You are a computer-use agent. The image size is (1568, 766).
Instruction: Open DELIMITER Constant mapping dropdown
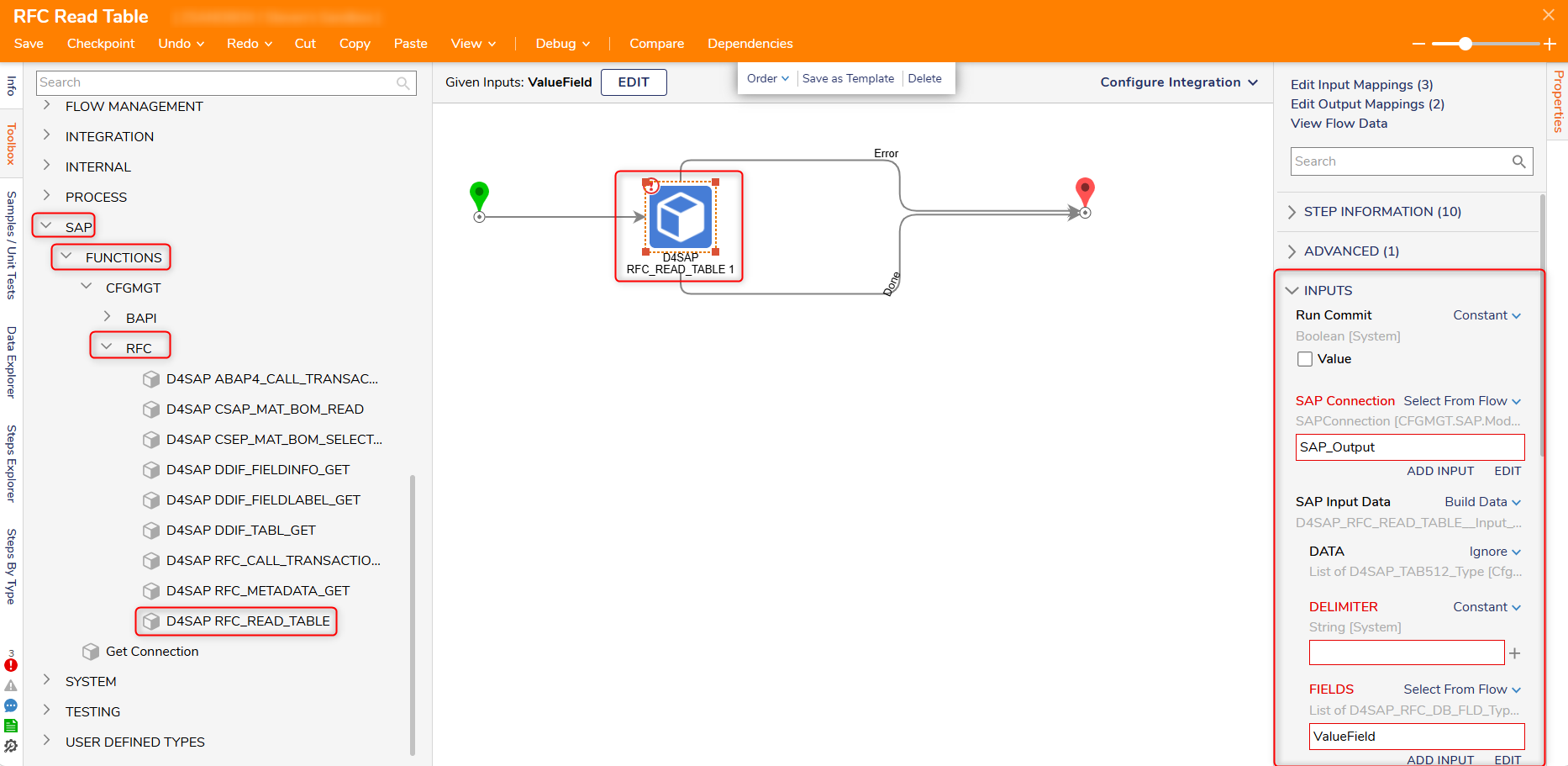pos(1487,607)
